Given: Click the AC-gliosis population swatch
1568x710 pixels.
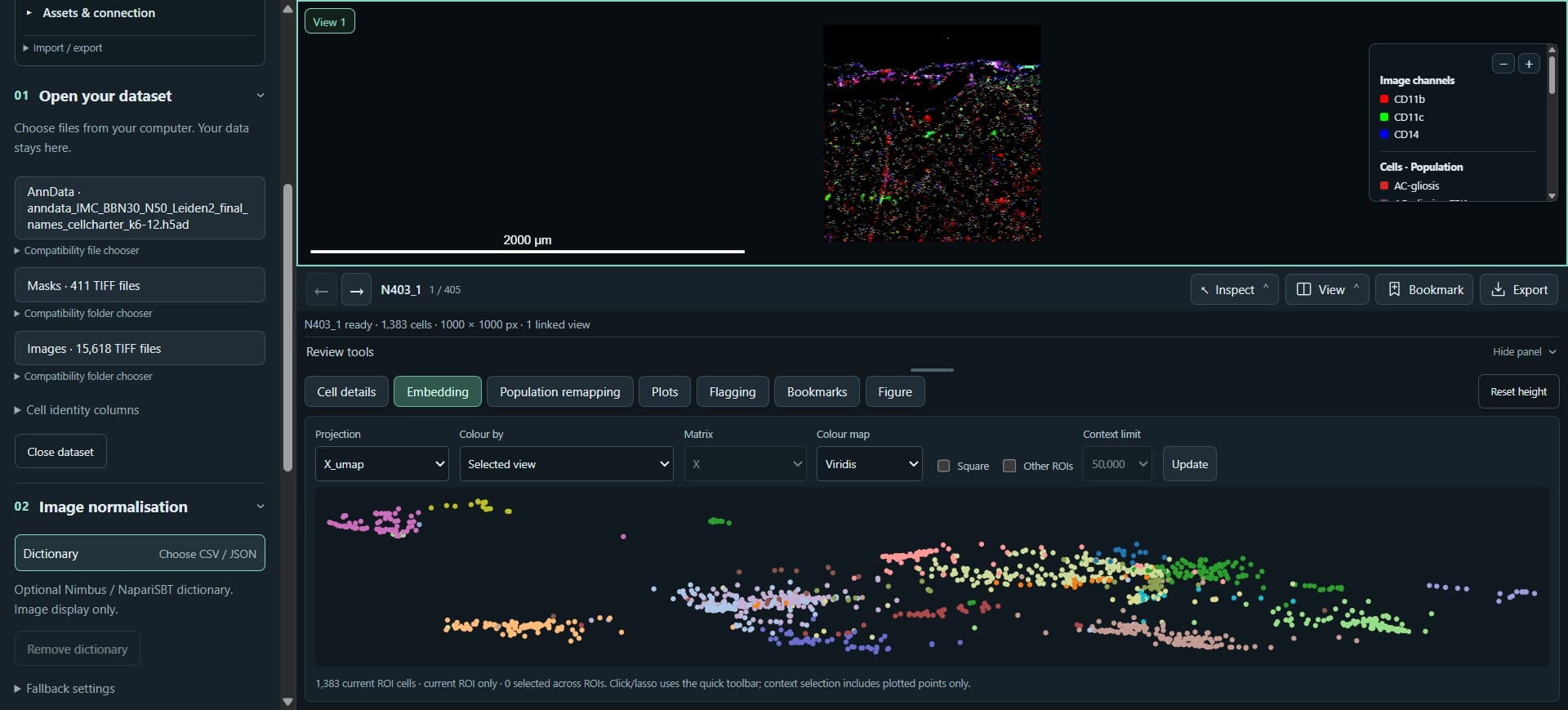Looking at the screenshot, I should click(x=1384, y=185).
